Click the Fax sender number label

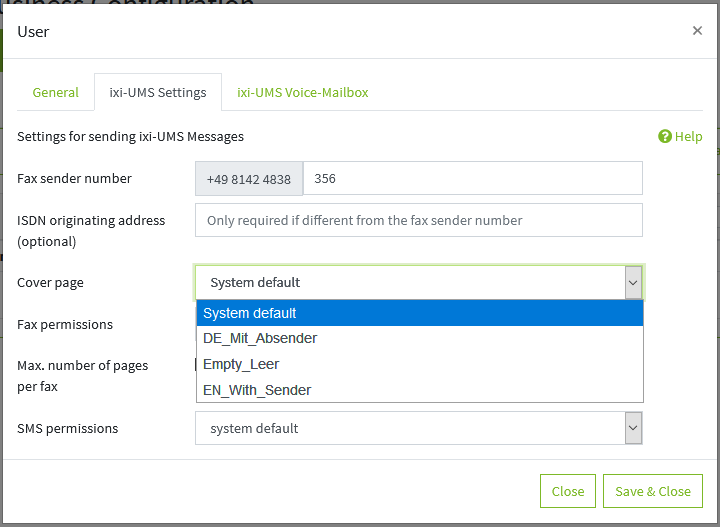tap(75, 179)
